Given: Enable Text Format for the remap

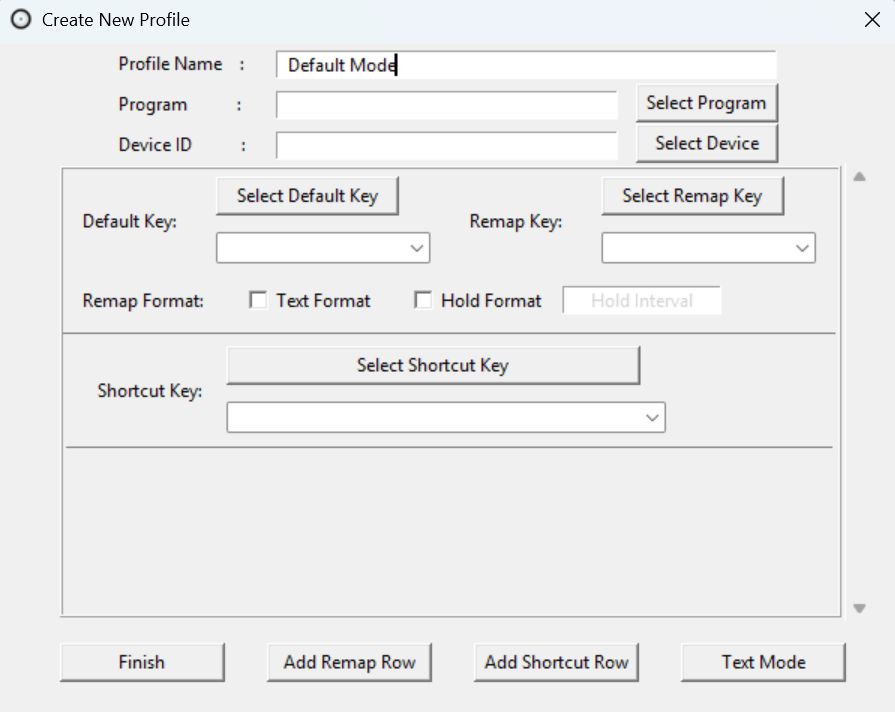Looking at the screenshot, I should click(258, 299).
